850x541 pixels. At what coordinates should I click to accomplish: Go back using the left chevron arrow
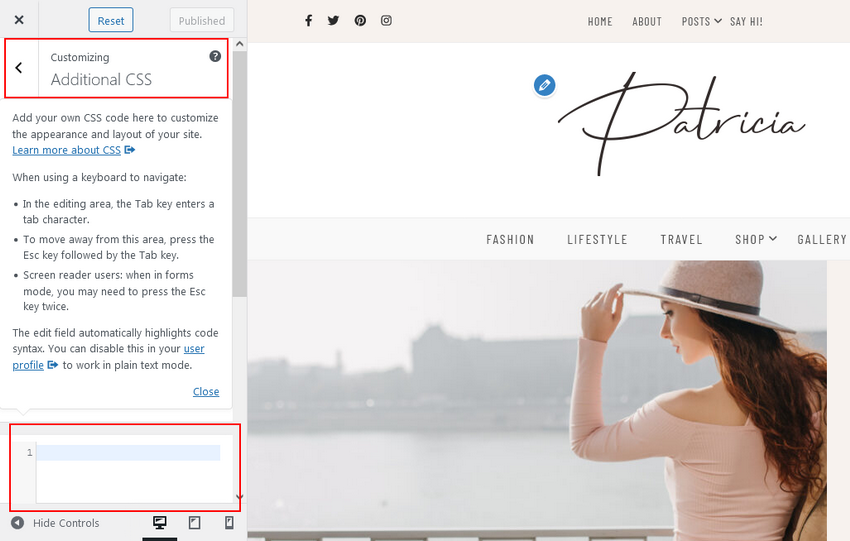click(19, 68)
